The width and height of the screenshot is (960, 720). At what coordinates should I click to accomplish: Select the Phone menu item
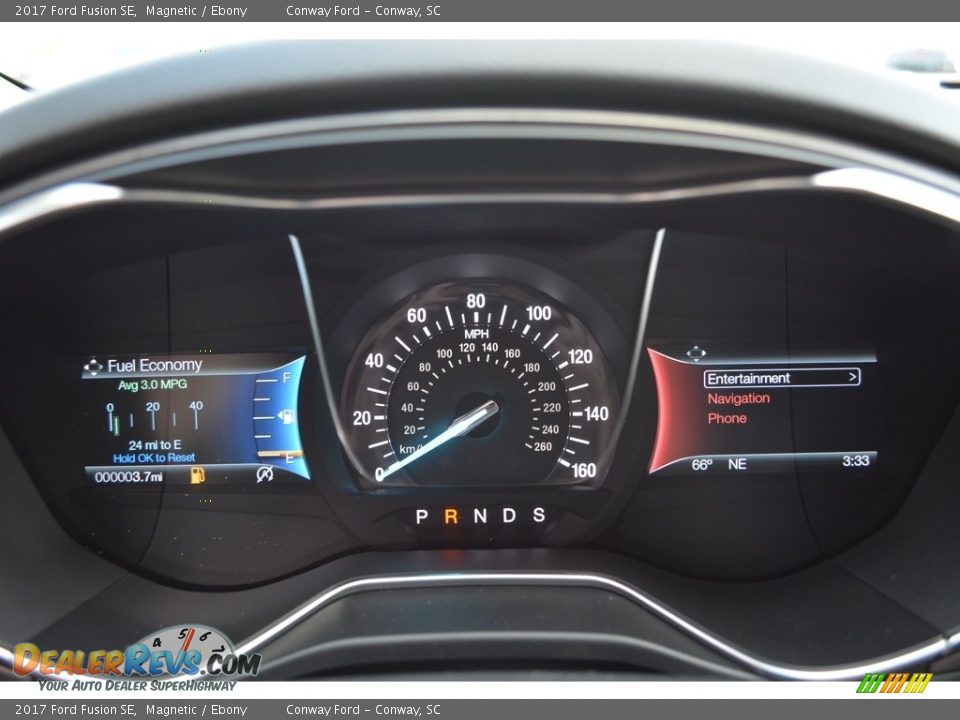pos(727,417)
